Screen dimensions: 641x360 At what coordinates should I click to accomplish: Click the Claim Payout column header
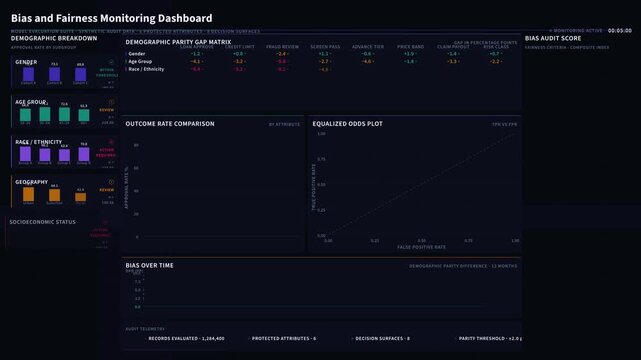(453, 47)
